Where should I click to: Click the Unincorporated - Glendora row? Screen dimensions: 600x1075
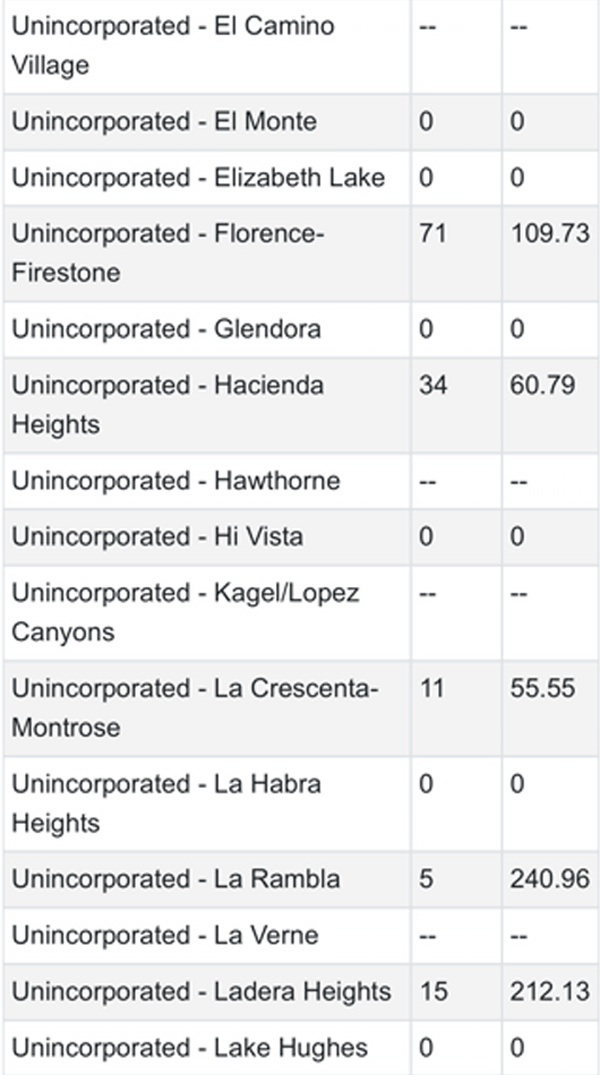[x=301, y=329]
